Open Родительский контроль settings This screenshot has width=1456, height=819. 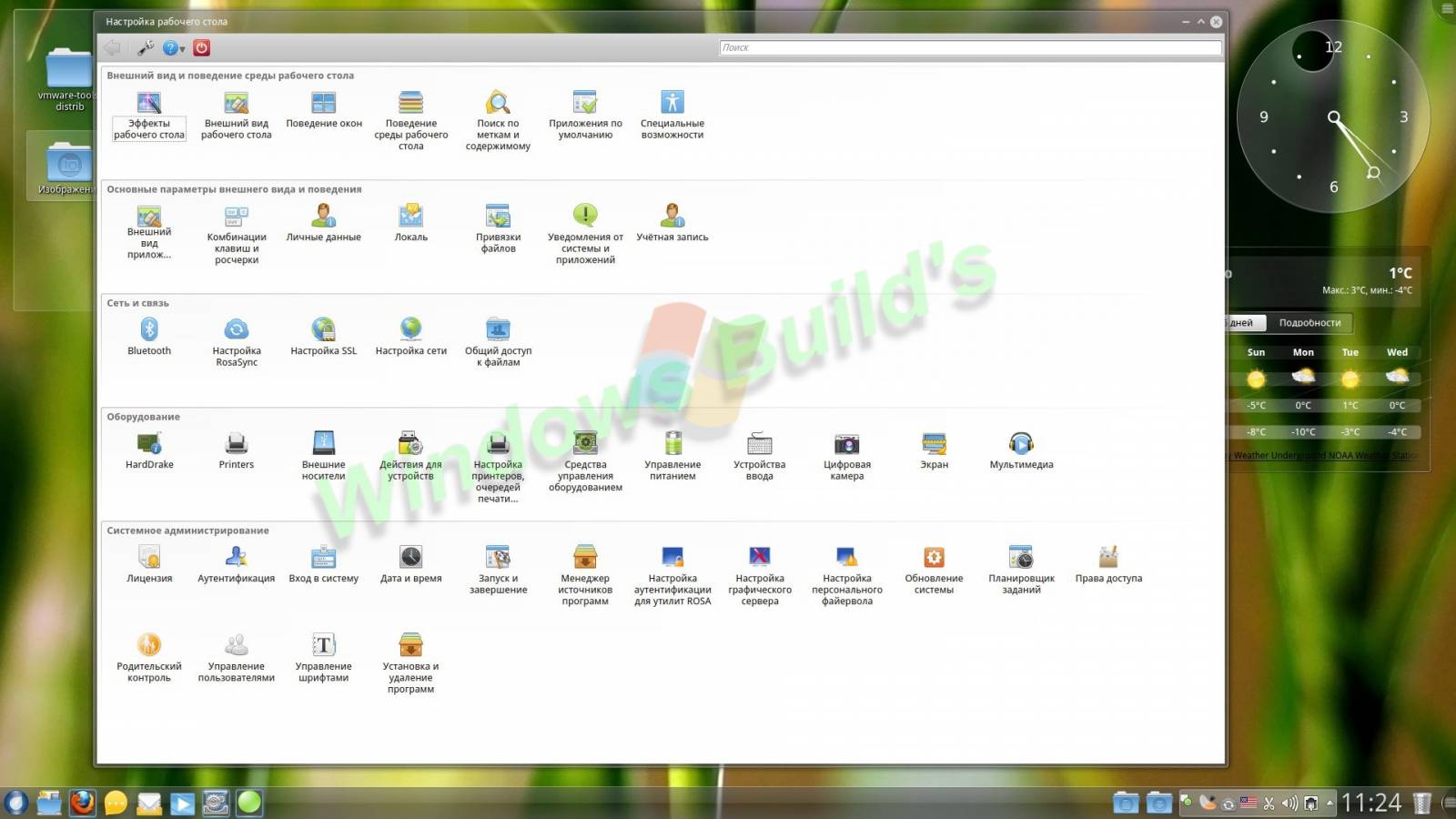point(149,659)
